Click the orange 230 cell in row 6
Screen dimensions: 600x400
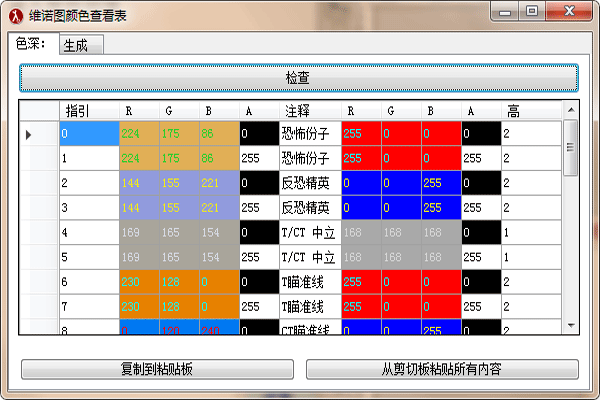pos(139,282)
